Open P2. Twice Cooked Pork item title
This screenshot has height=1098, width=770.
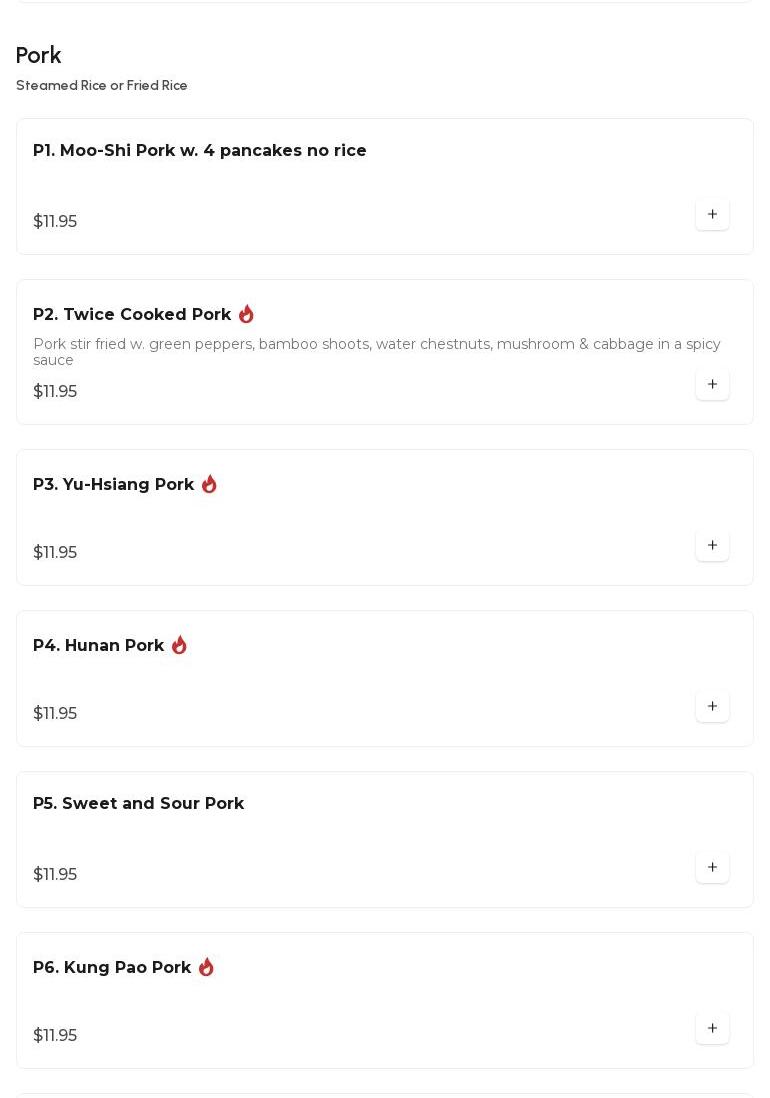[x=132, y=315]
